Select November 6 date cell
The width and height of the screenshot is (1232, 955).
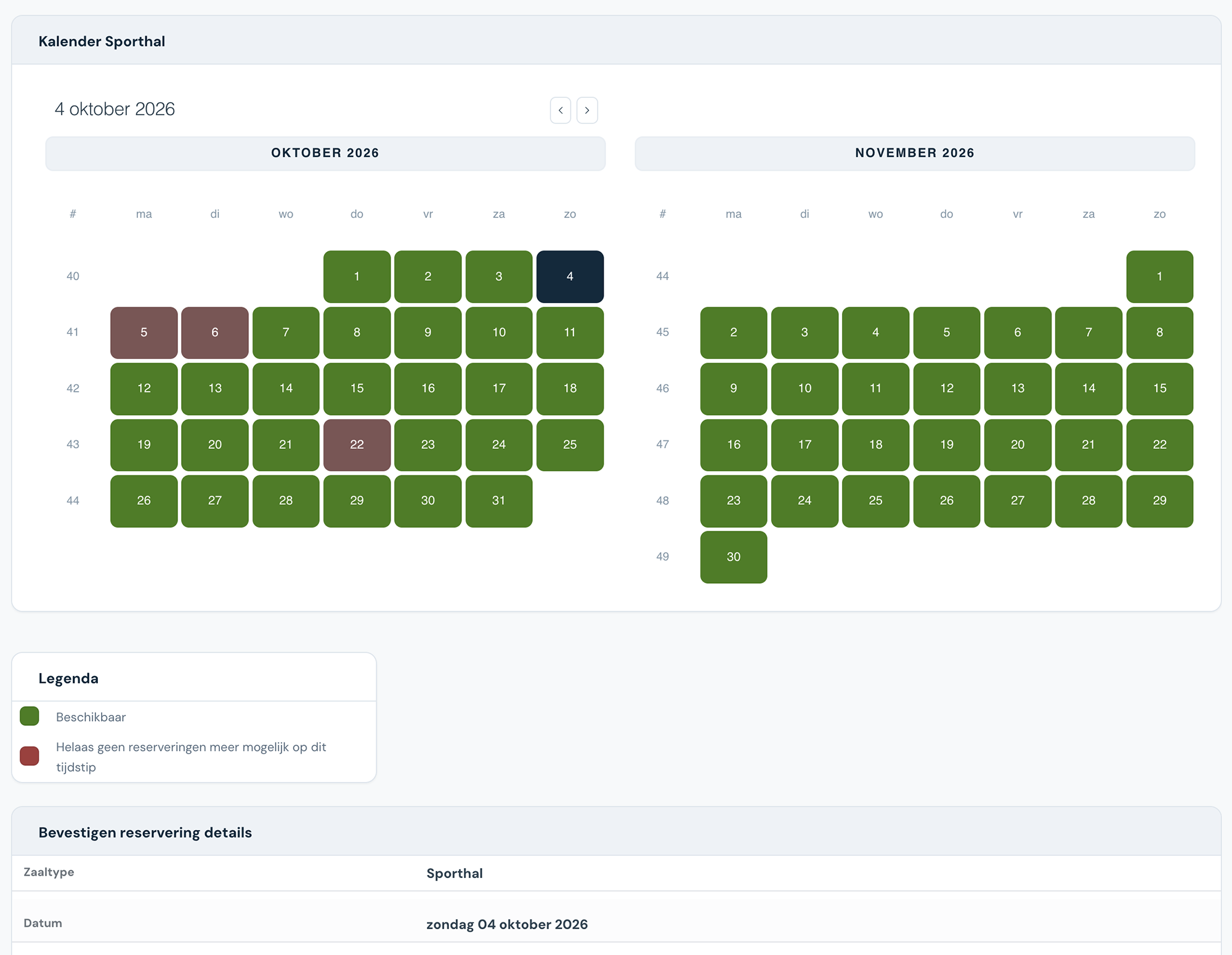pos(1018,332)
